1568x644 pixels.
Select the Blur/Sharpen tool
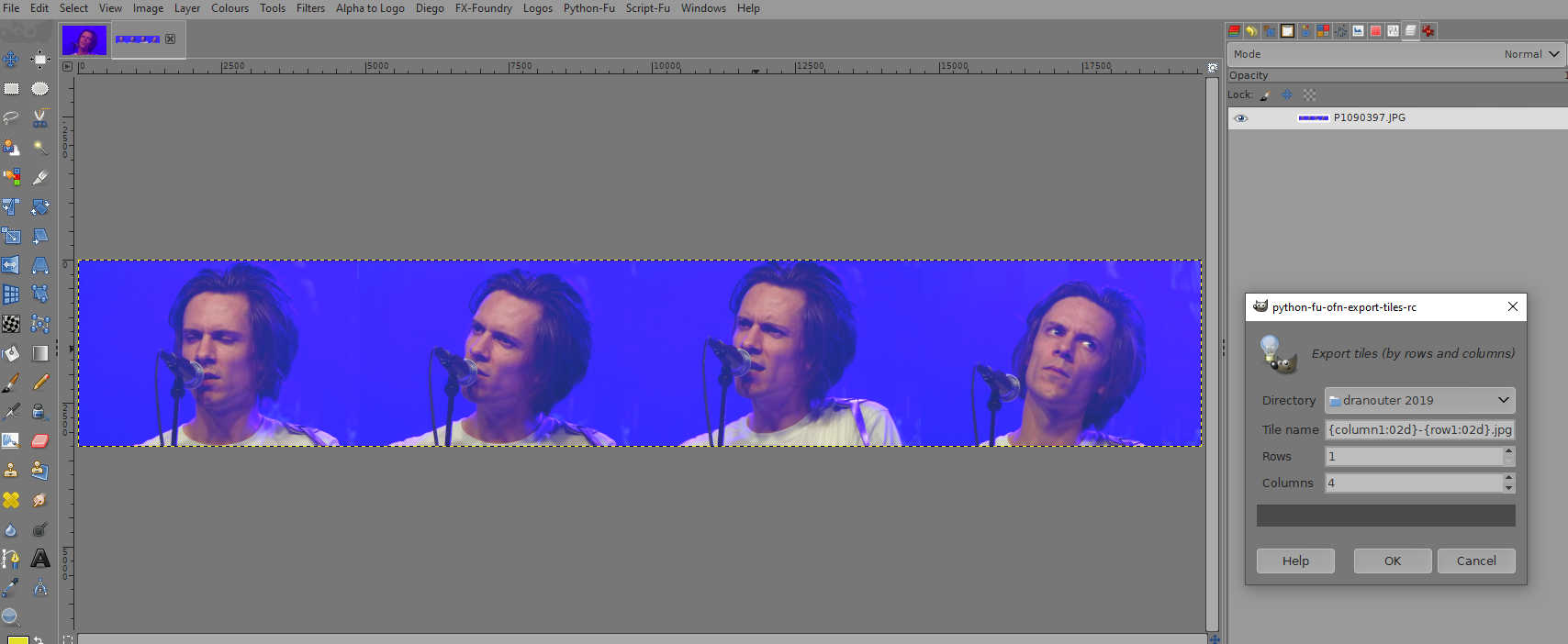click(x=11, y=529)
